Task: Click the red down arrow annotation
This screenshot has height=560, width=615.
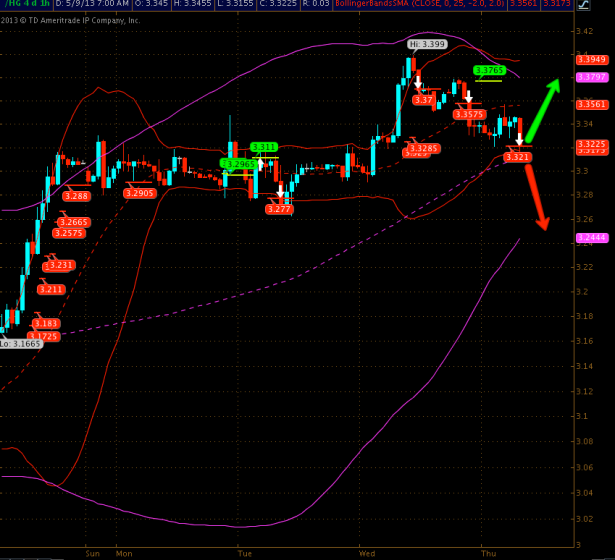Action: pyautogui.click(x=536, y=197)
